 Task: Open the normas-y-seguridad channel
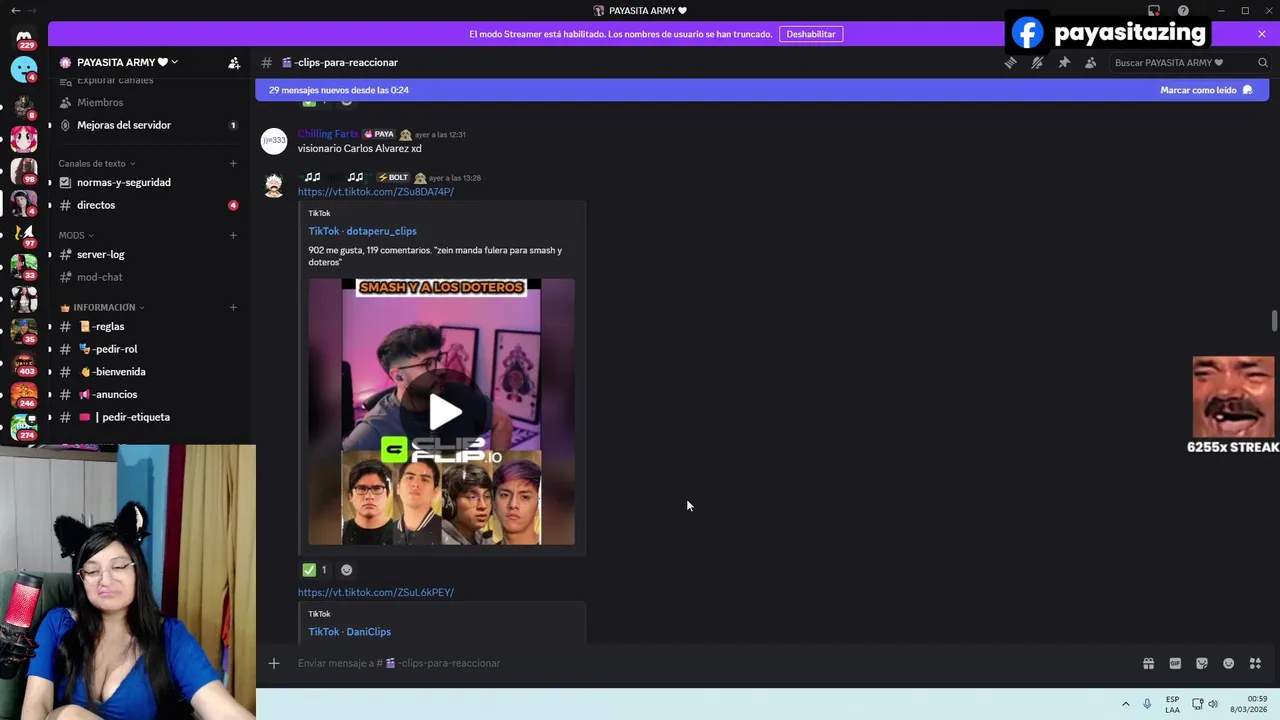click(124, 182)
